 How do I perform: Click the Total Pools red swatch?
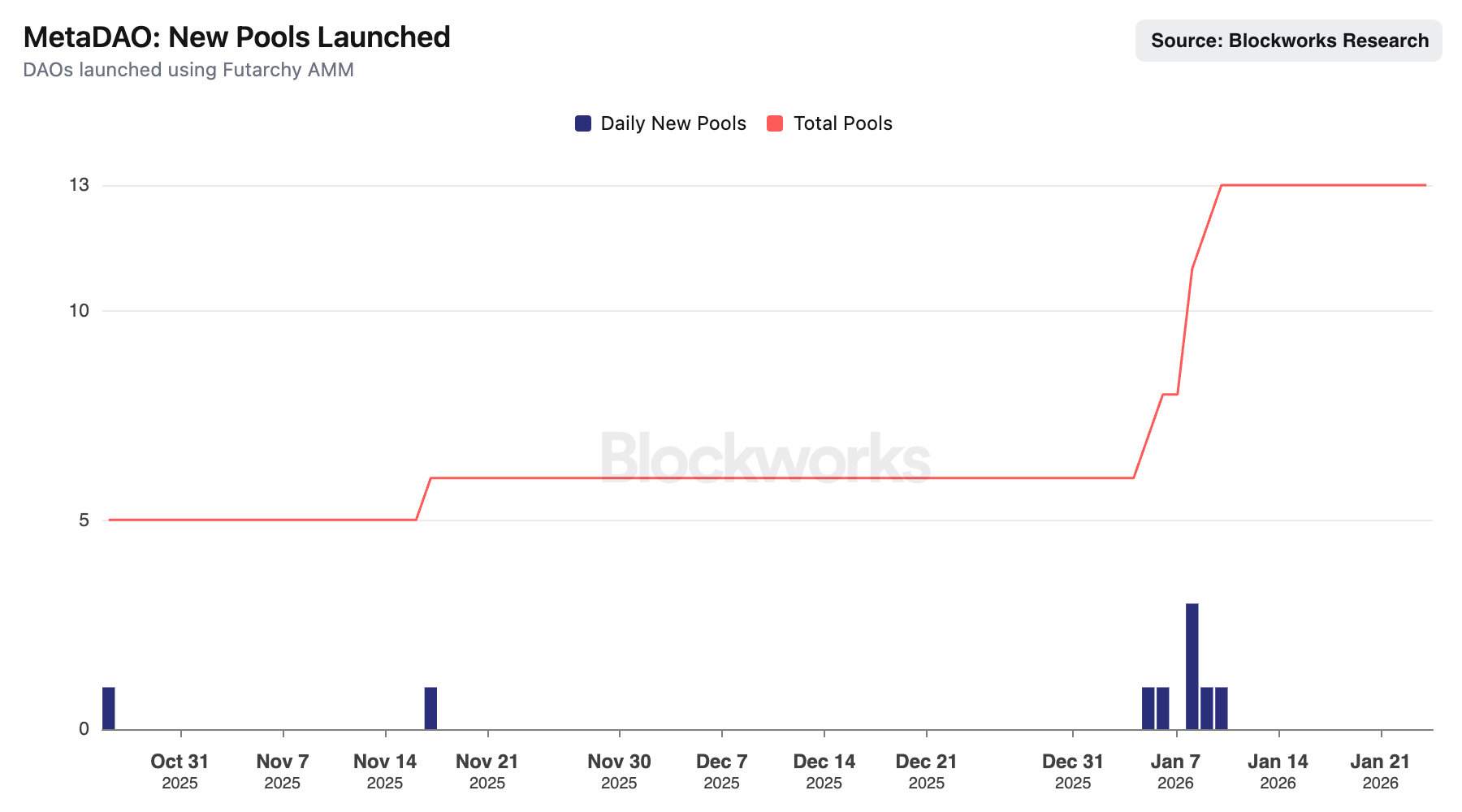point(775,123)
